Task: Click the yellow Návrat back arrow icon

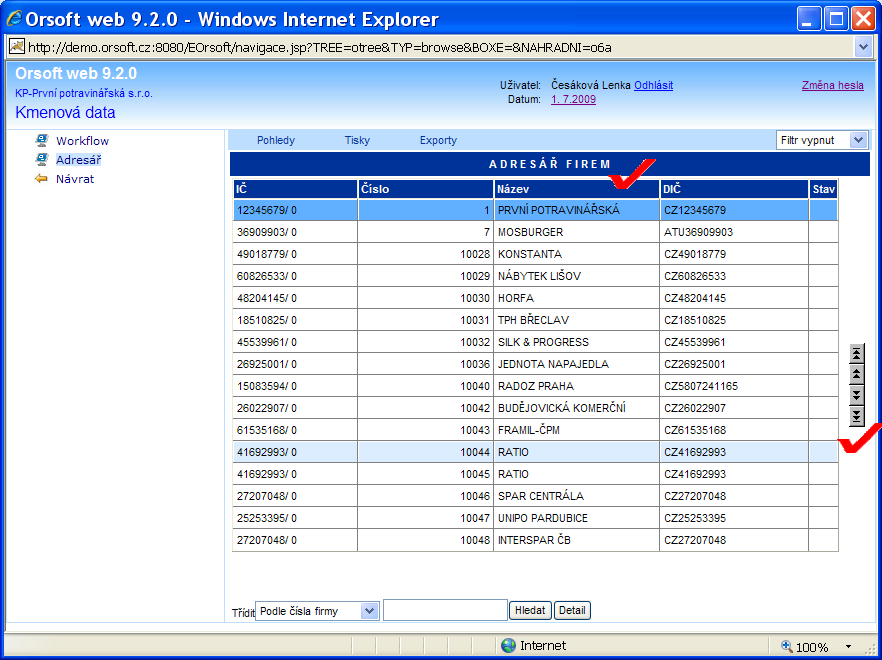Action: click(41, 179)
